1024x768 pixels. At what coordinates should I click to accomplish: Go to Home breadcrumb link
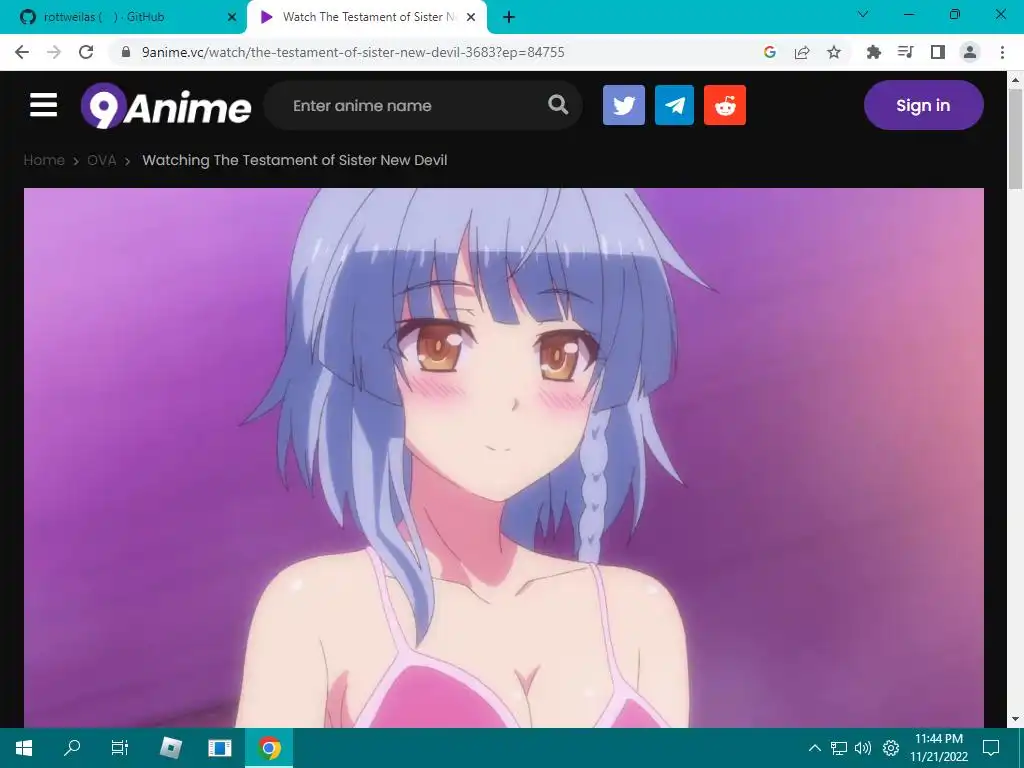[44, 160]
